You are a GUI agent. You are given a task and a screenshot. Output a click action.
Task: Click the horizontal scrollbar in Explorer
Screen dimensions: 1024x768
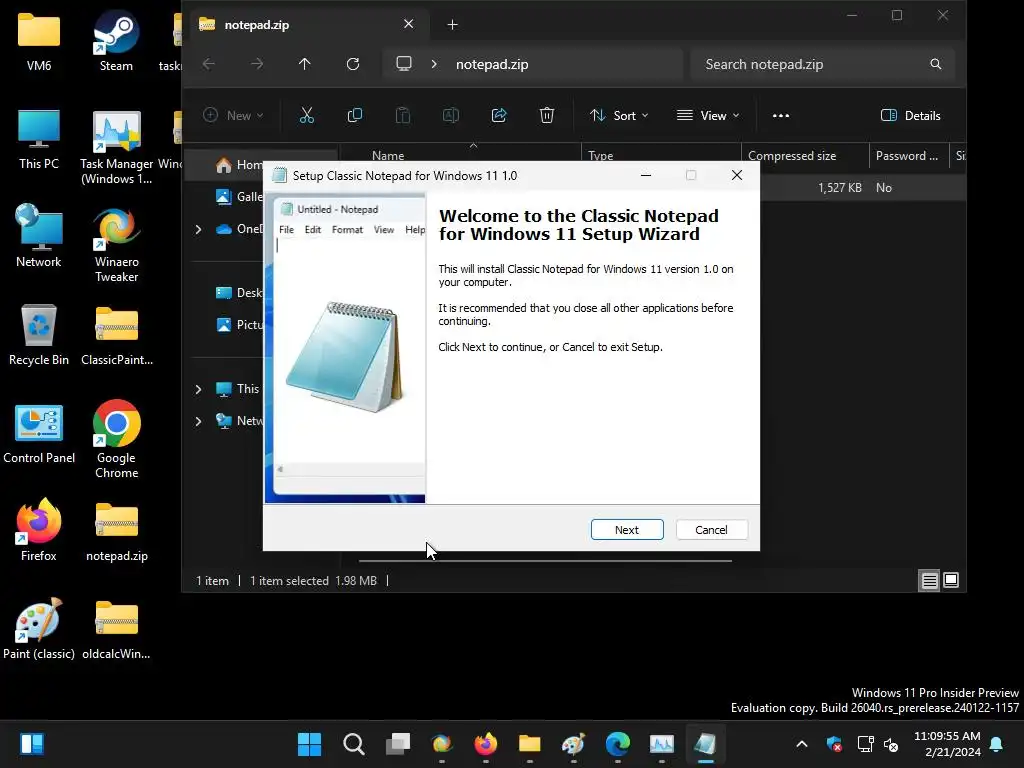[x=545, y=560]
